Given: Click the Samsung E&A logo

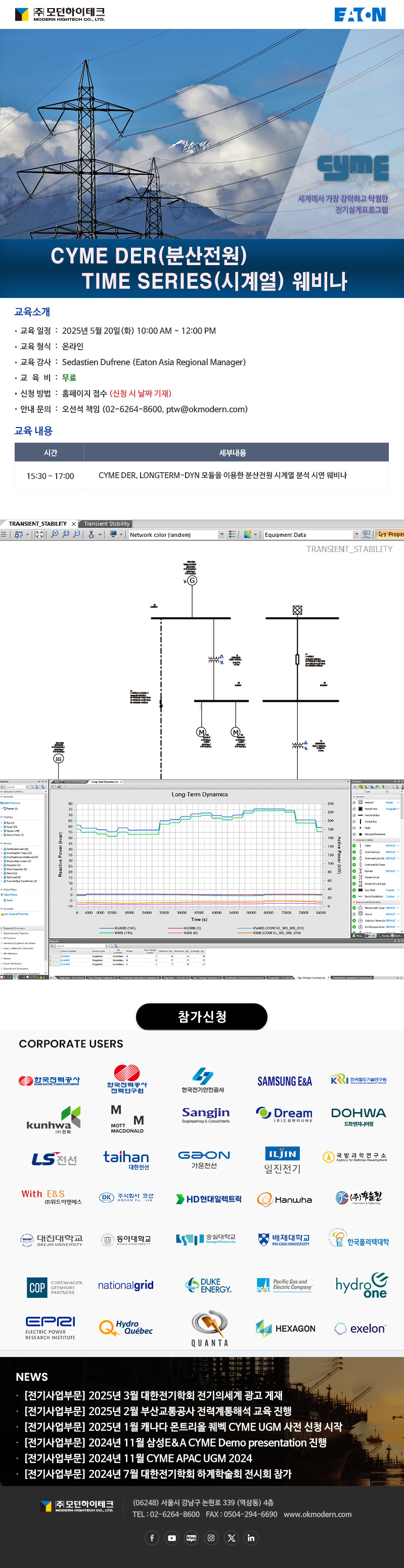Looking at the screenshot, I should pyautogui.click(x=284, y=1081).
